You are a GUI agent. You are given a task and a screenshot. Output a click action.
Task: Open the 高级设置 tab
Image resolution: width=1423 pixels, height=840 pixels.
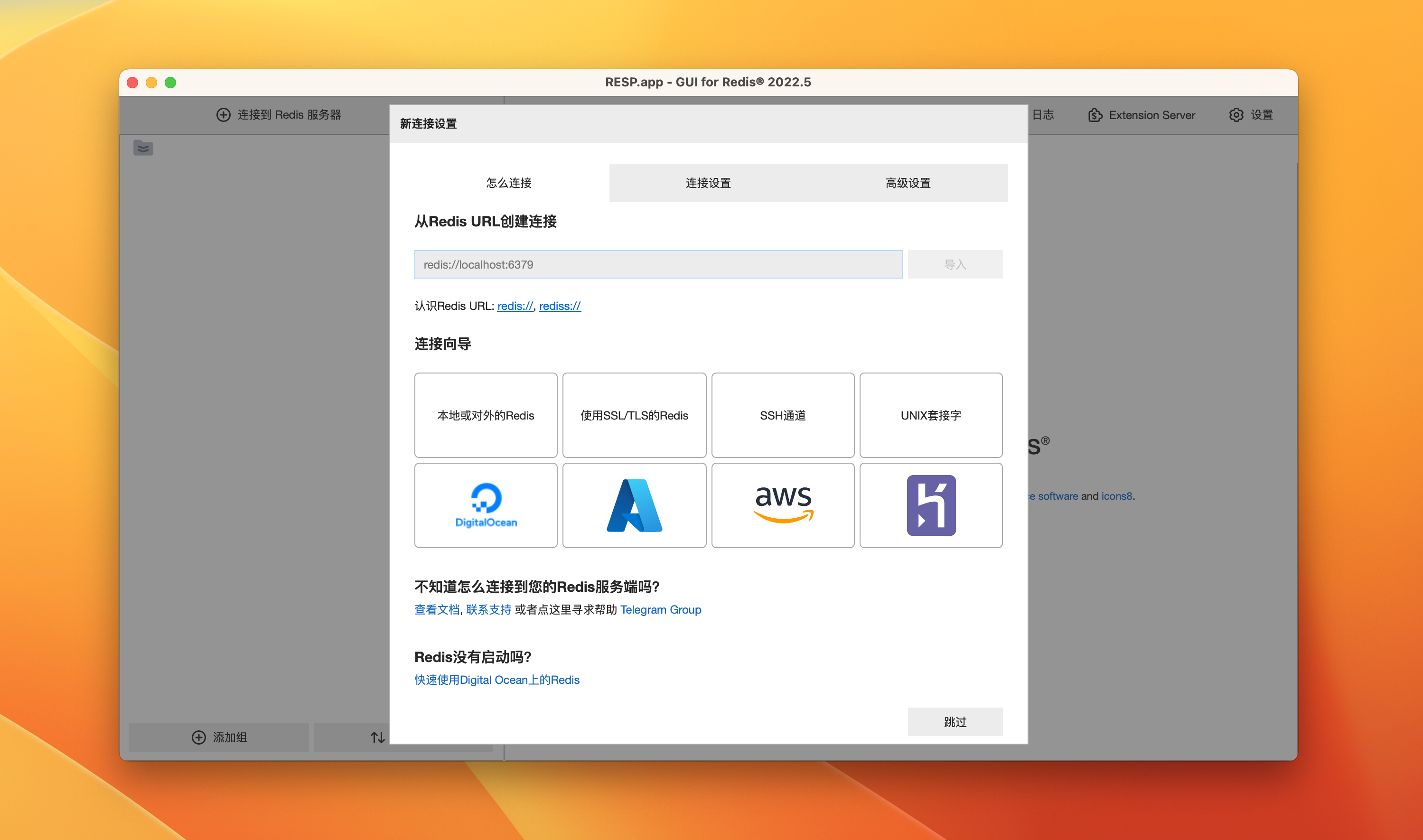[x=908, y=183]
